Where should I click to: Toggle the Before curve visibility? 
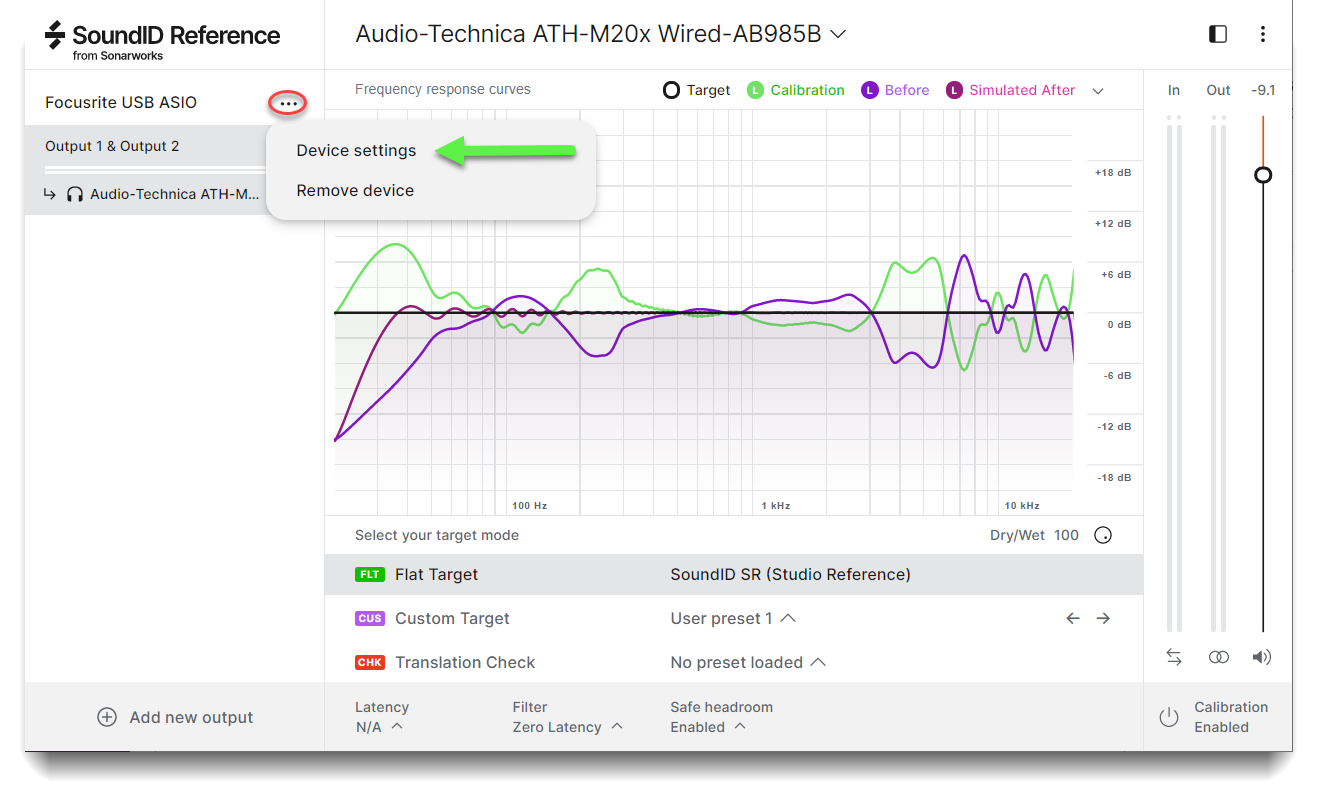click(895, 90)
